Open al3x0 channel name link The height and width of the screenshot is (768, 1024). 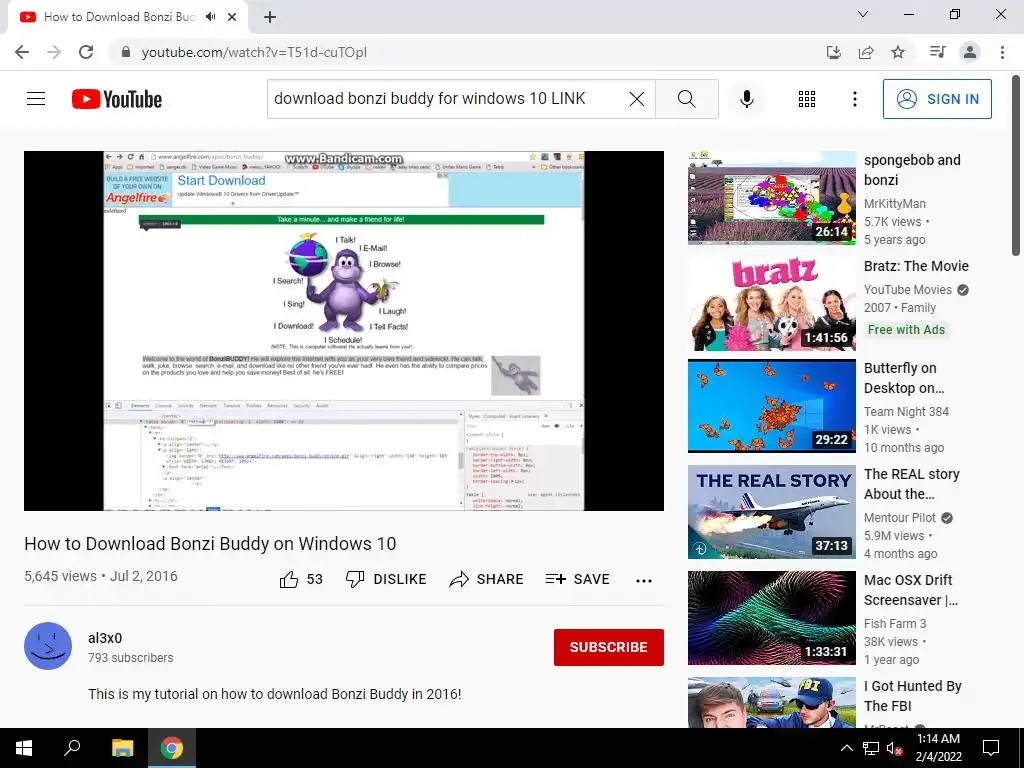(105, 638)
